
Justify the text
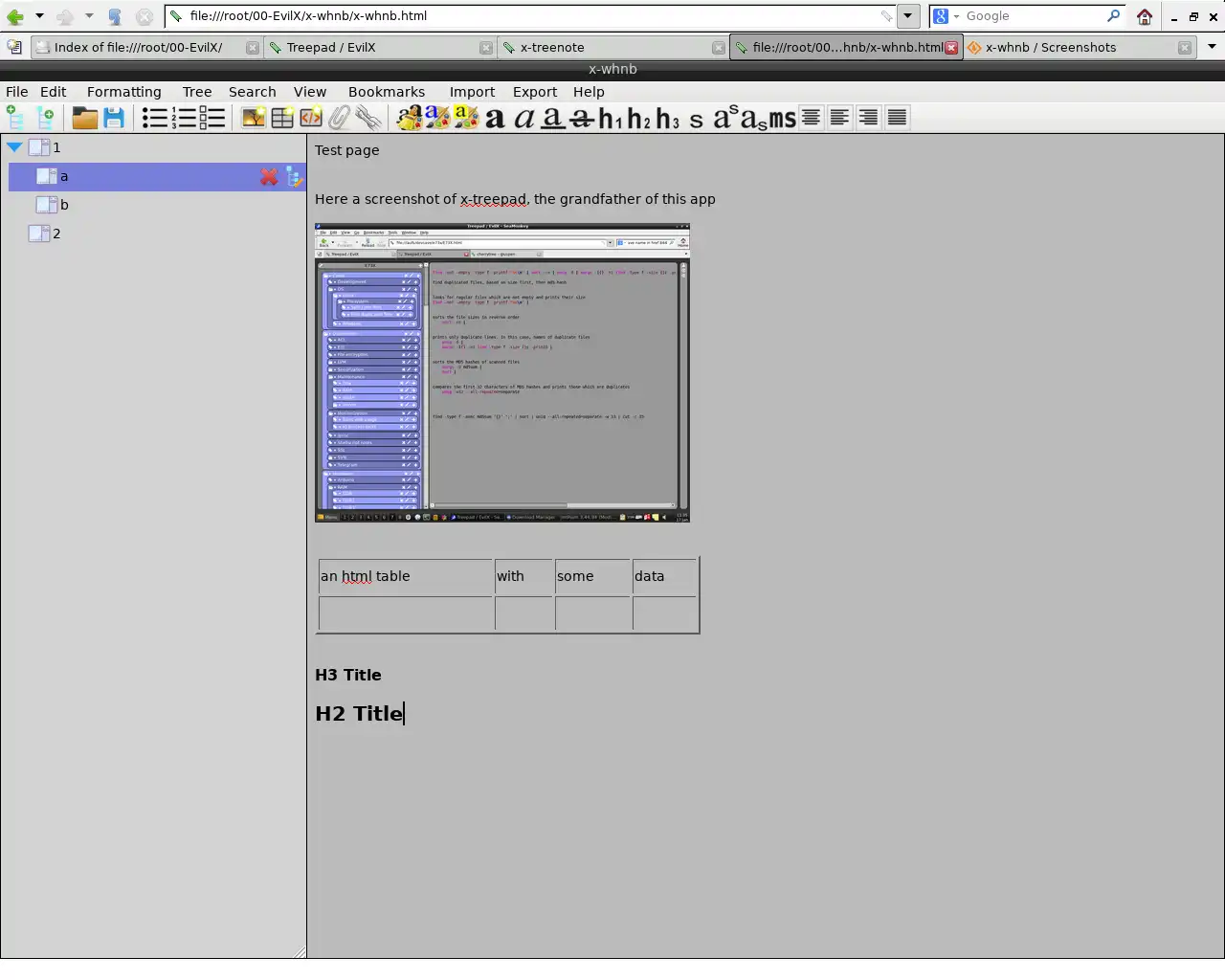897,118
